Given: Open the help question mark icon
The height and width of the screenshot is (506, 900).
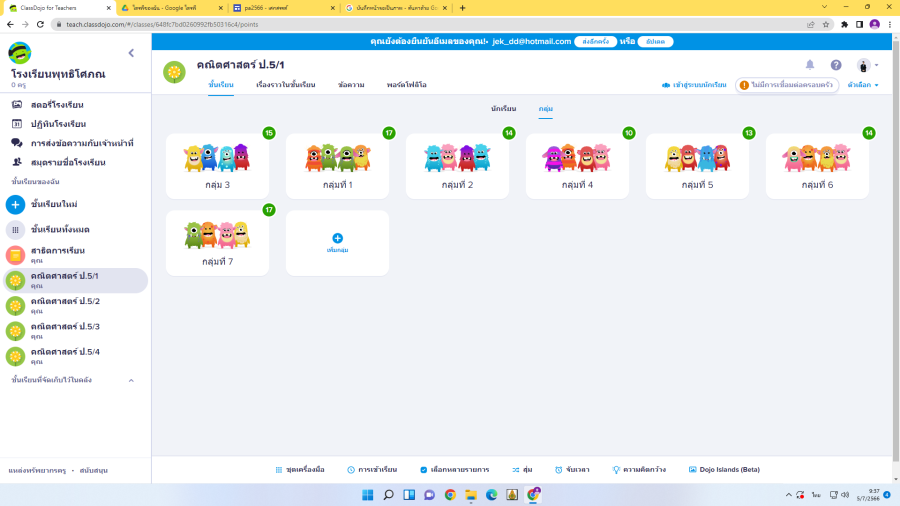Looking at the screenshot, I should tap(836, 65).
